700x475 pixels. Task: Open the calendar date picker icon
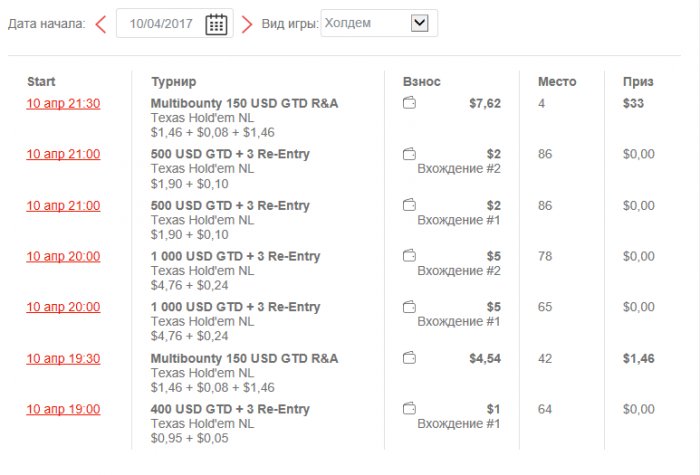(x=216, y=24)
